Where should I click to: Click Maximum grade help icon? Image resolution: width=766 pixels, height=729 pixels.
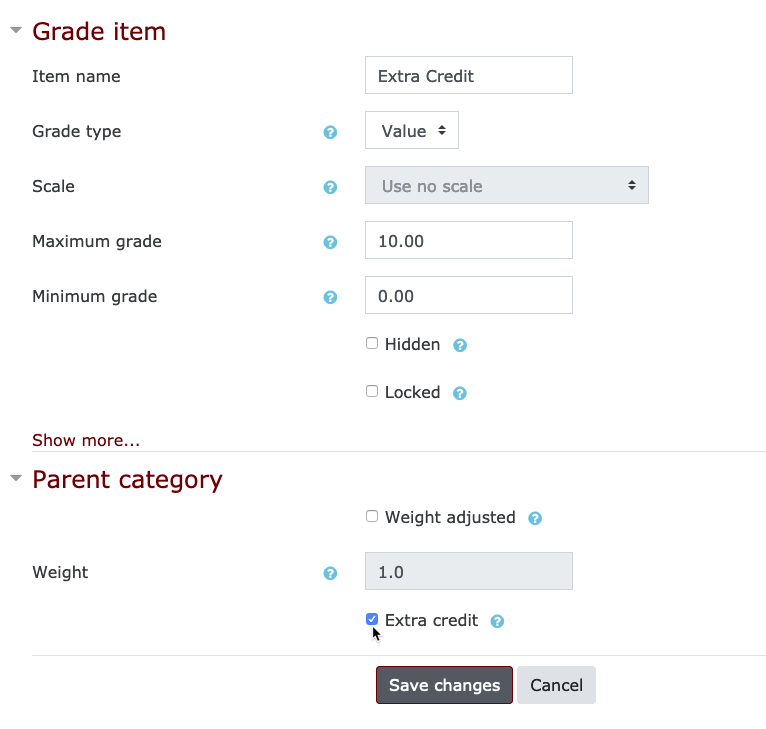pos(330,242)
